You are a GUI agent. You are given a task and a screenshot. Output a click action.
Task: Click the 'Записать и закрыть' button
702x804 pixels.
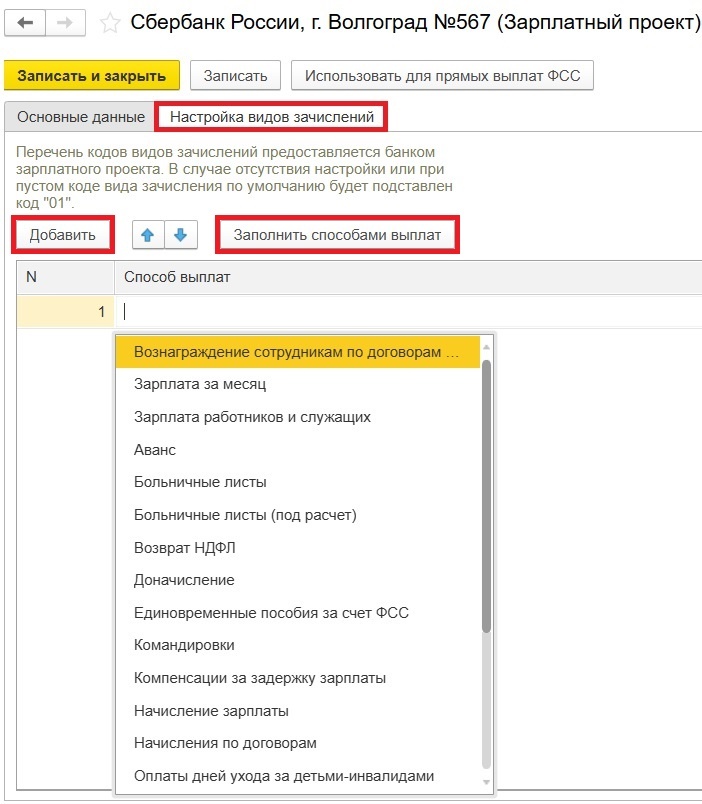(92, 76)
